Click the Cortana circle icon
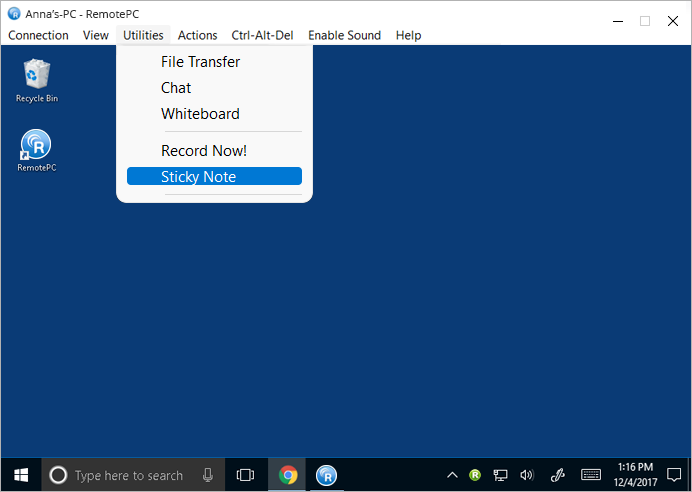 tap(58, 475)
